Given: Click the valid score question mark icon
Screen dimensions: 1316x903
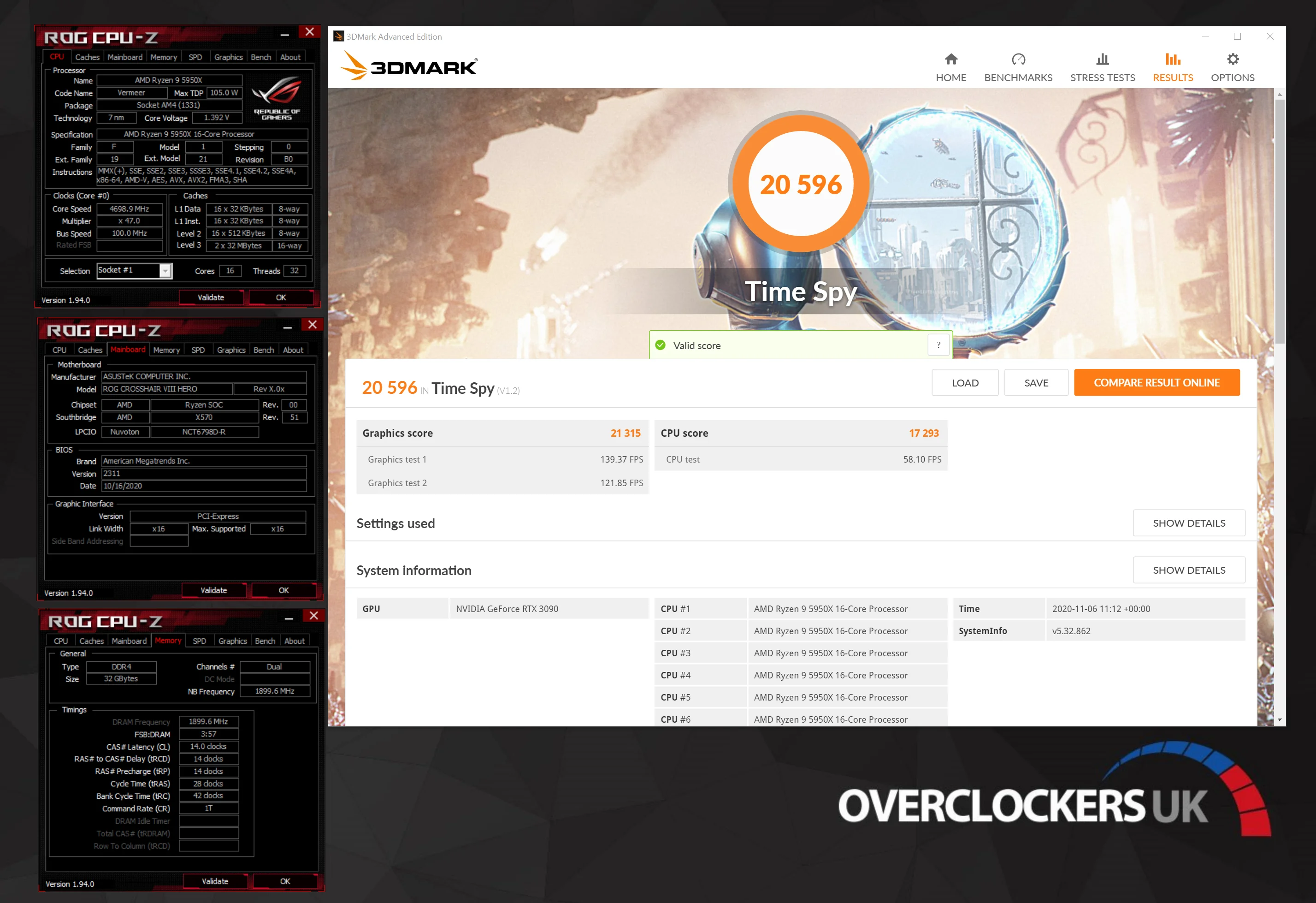Looking at the screenshot, I should pyautogui.click(x=938, y=345).
